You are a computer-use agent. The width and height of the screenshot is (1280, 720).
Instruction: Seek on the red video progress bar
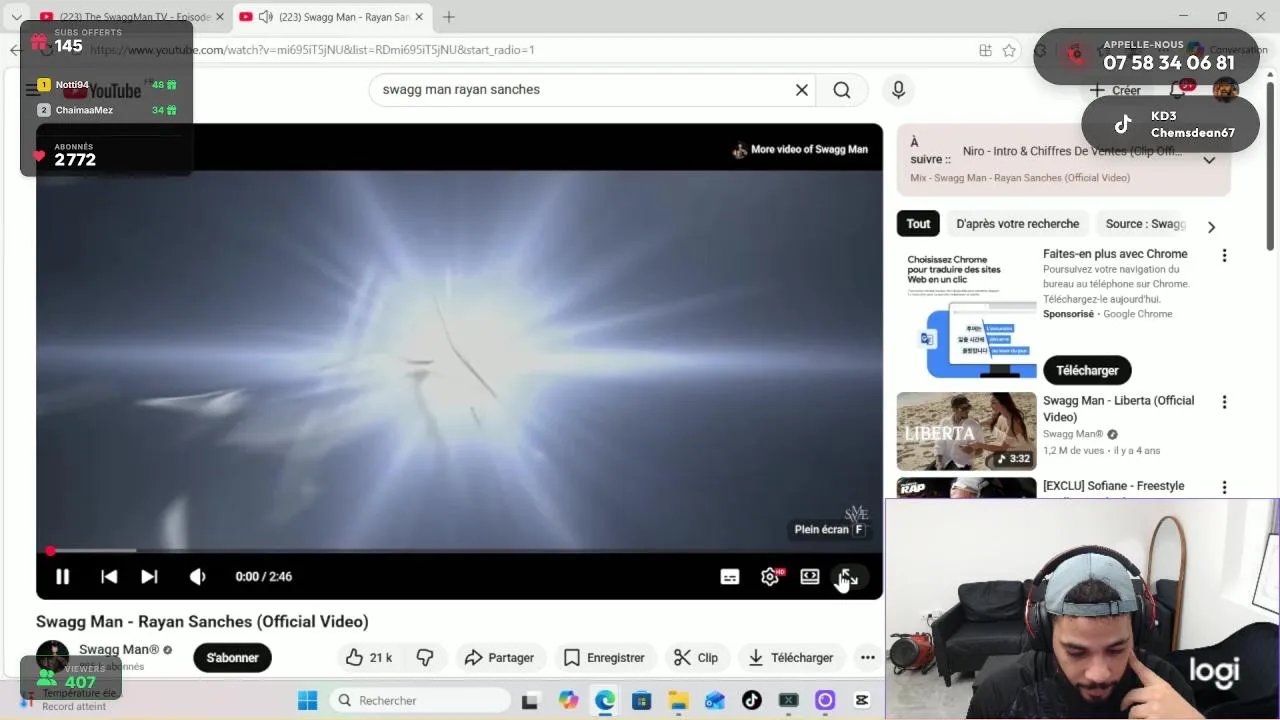[460, 550]
